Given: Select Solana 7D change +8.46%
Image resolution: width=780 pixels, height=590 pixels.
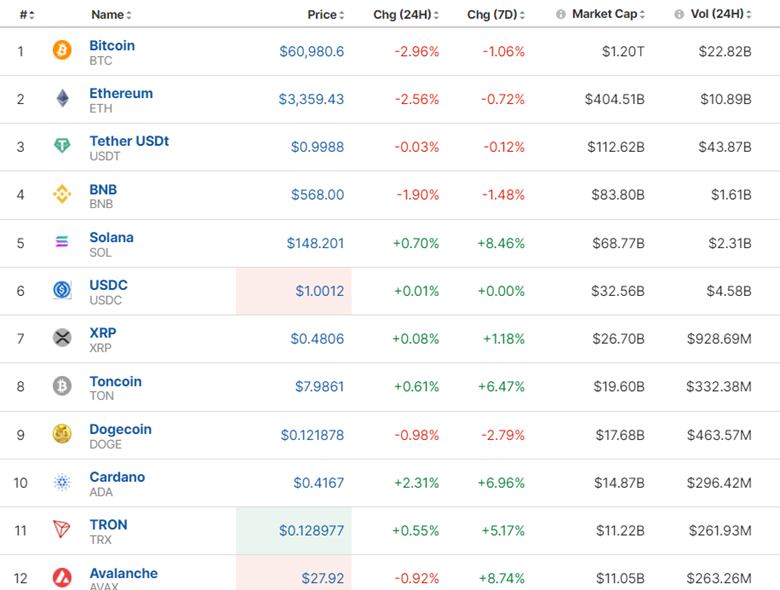Looking at the screenshot, I should click(501, 243).
